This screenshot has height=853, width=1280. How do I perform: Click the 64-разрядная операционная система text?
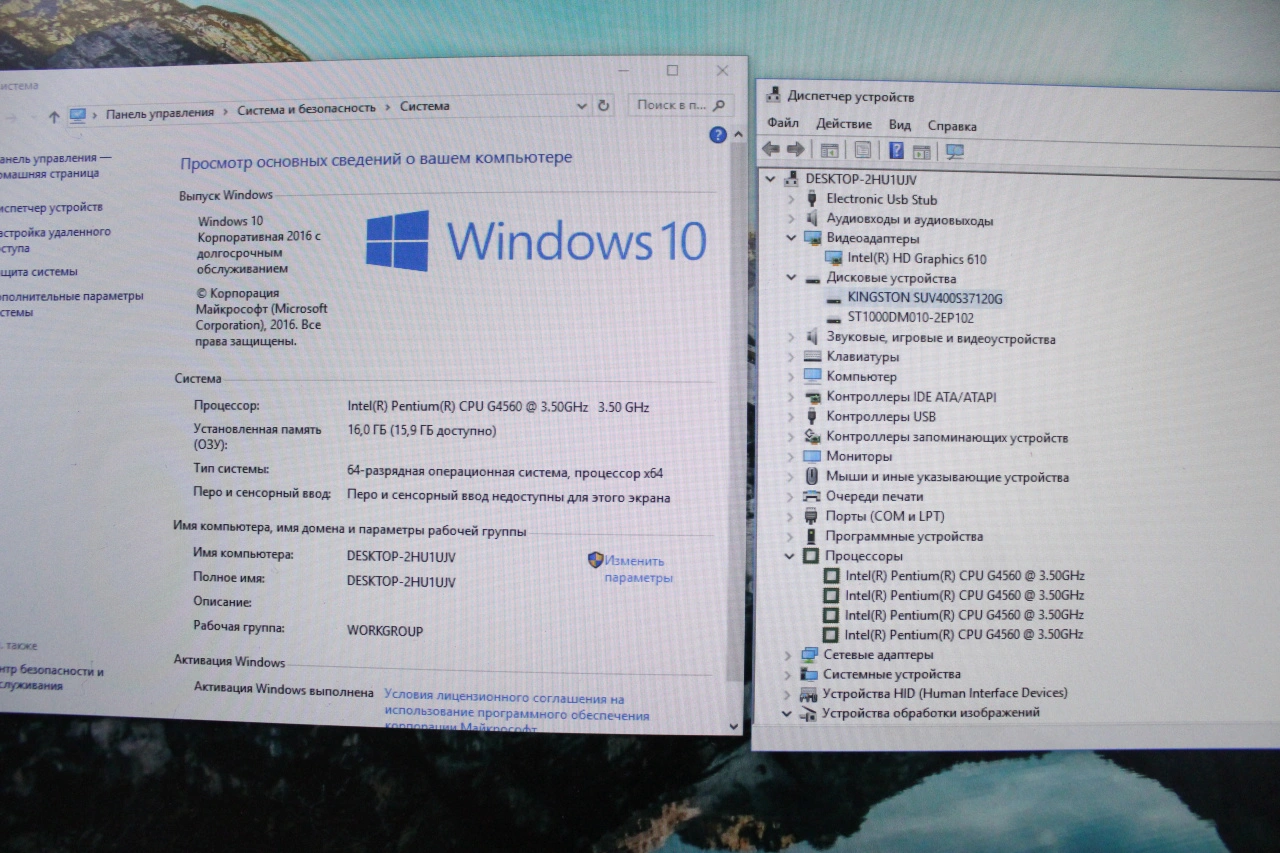(505, 473)
